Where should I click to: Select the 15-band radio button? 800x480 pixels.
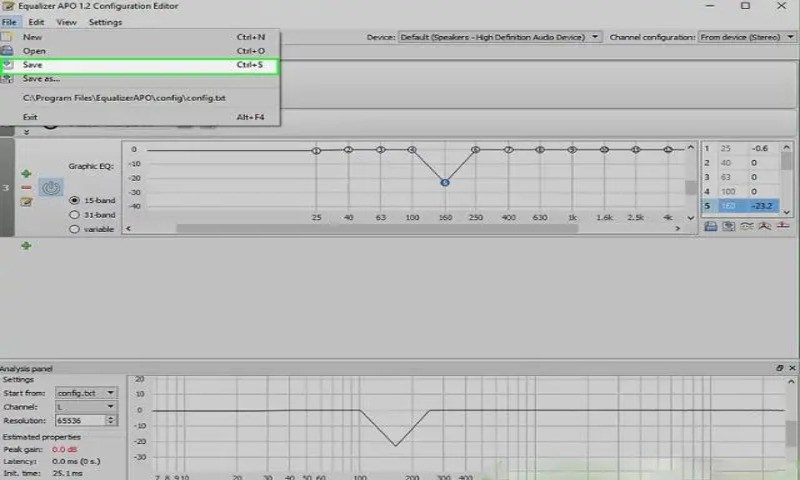point(74,200)
